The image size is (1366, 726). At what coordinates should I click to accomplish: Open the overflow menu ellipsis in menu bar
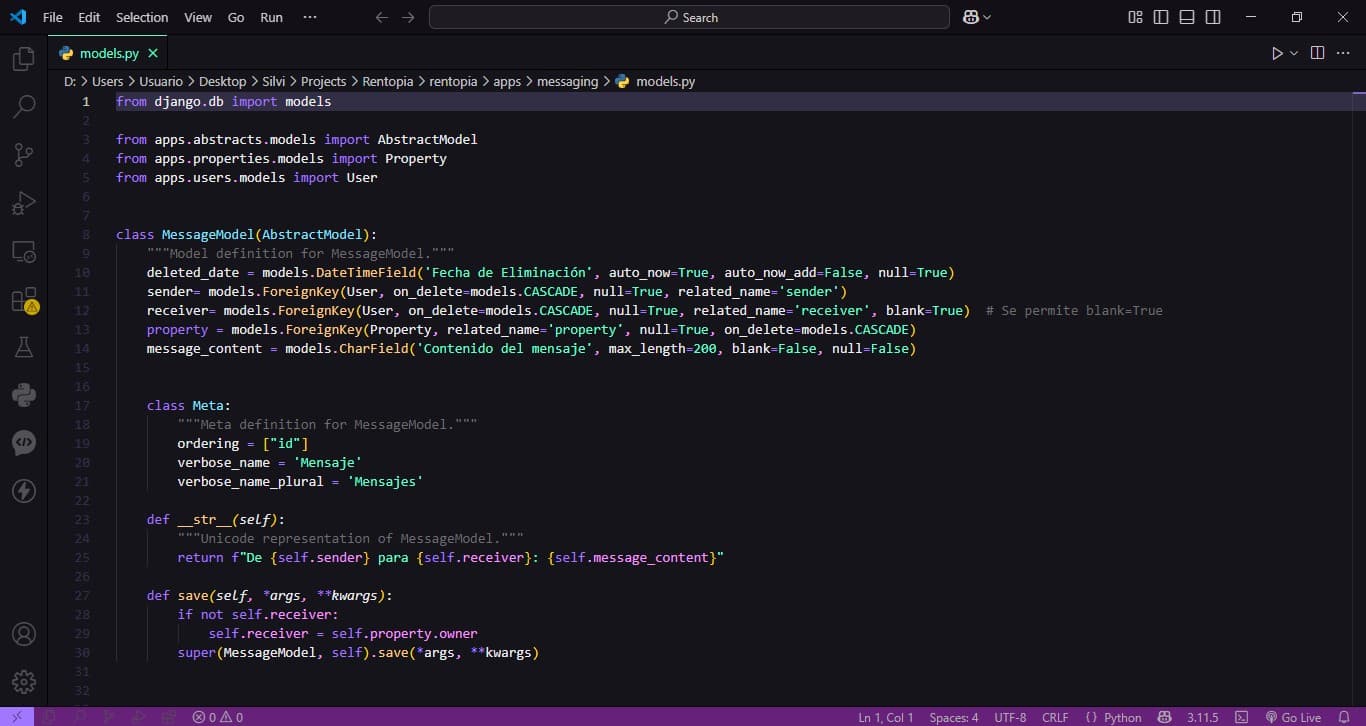310,17
